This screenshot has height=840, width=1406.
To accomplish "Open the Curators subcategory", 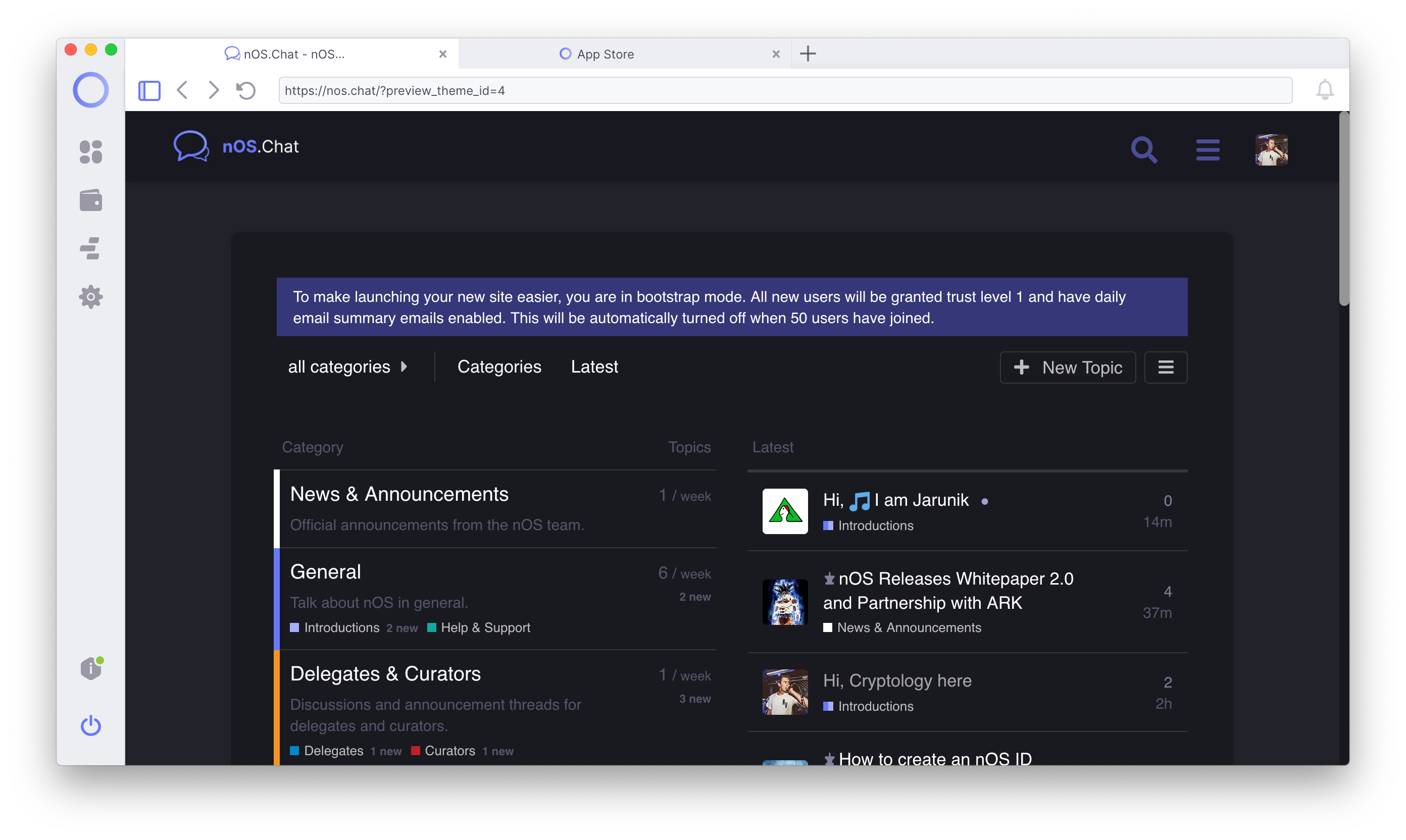I will pos(449,751).
